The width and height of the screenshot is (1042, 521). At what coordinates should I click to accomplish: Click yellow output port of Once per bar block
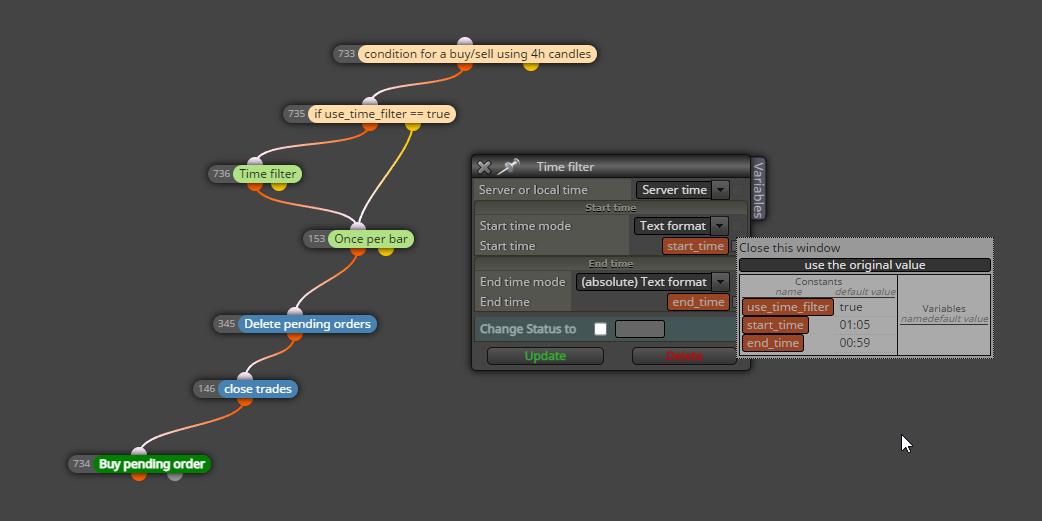tap(386, 250)
